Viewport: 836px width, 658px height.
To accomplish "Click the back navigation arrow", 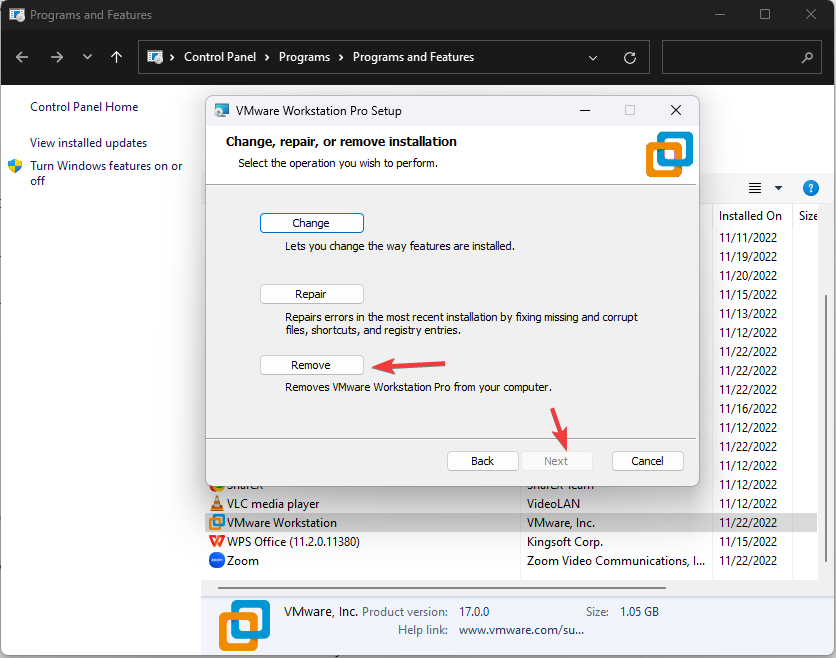I will pos(22,57).
